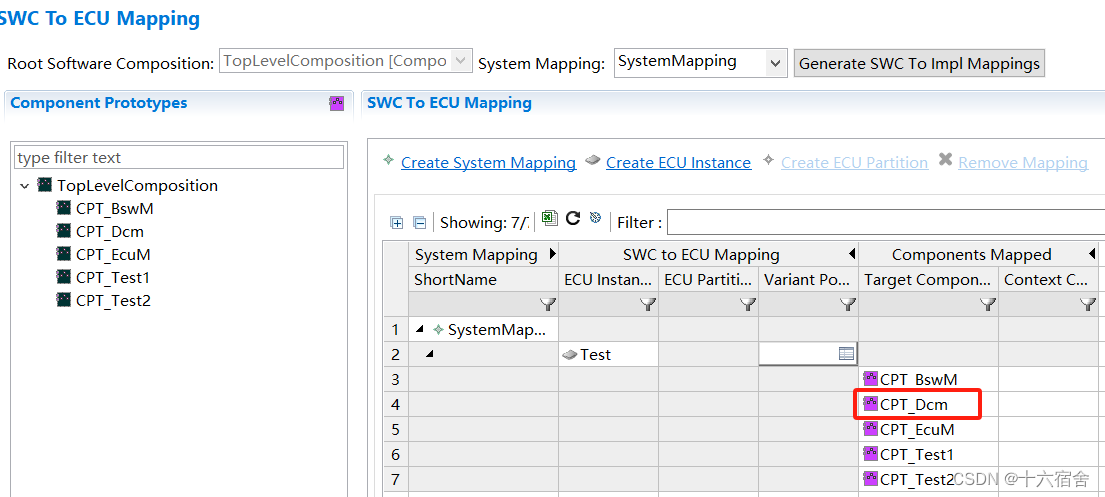Click the TopLevelComposition tree node icon
Screen dimensions: 1105x497
[45, 185]
